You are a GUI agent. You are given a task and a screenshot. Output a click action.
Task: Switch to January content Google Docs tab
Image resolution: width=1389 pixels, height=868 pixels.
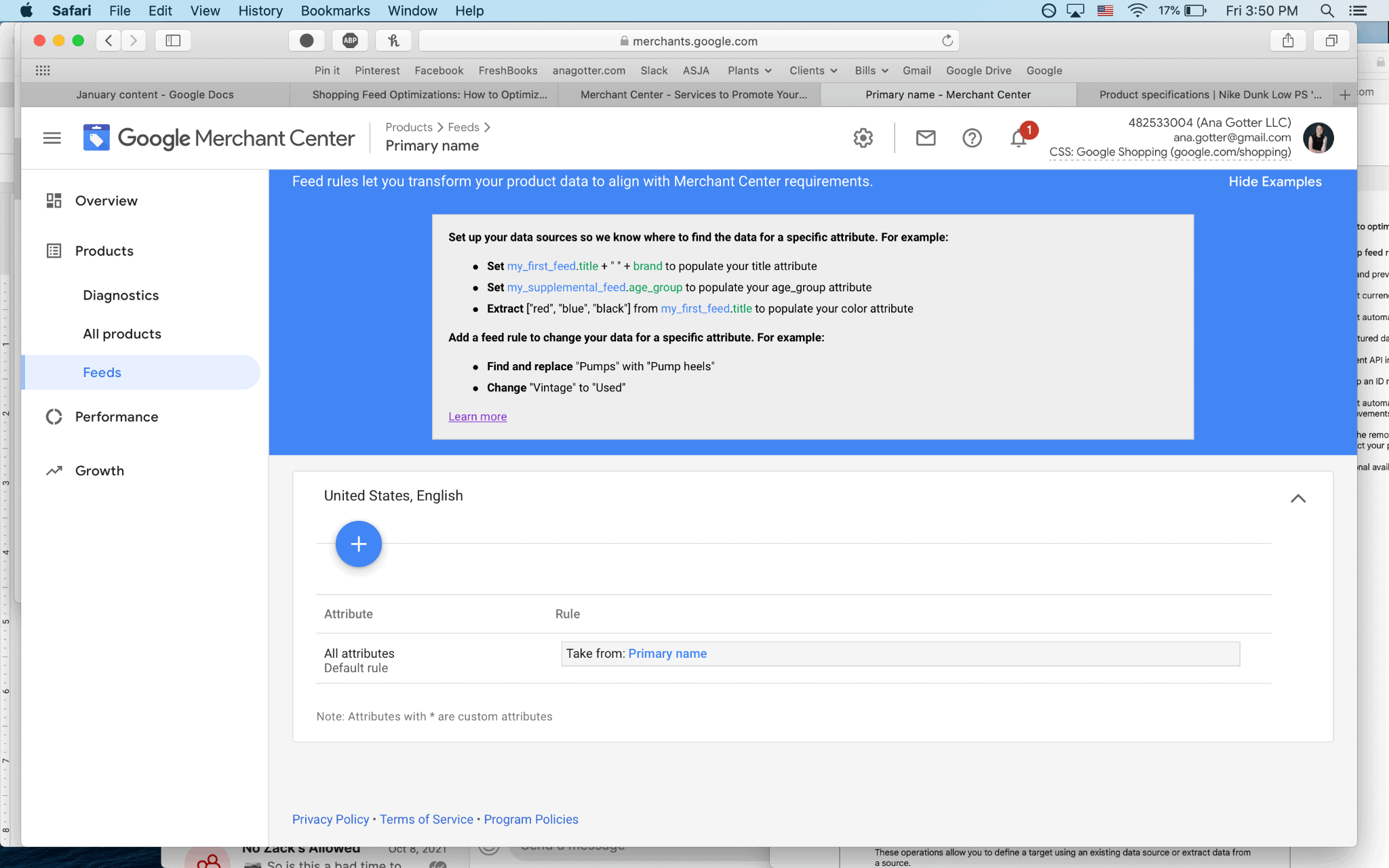coord(155,95)
